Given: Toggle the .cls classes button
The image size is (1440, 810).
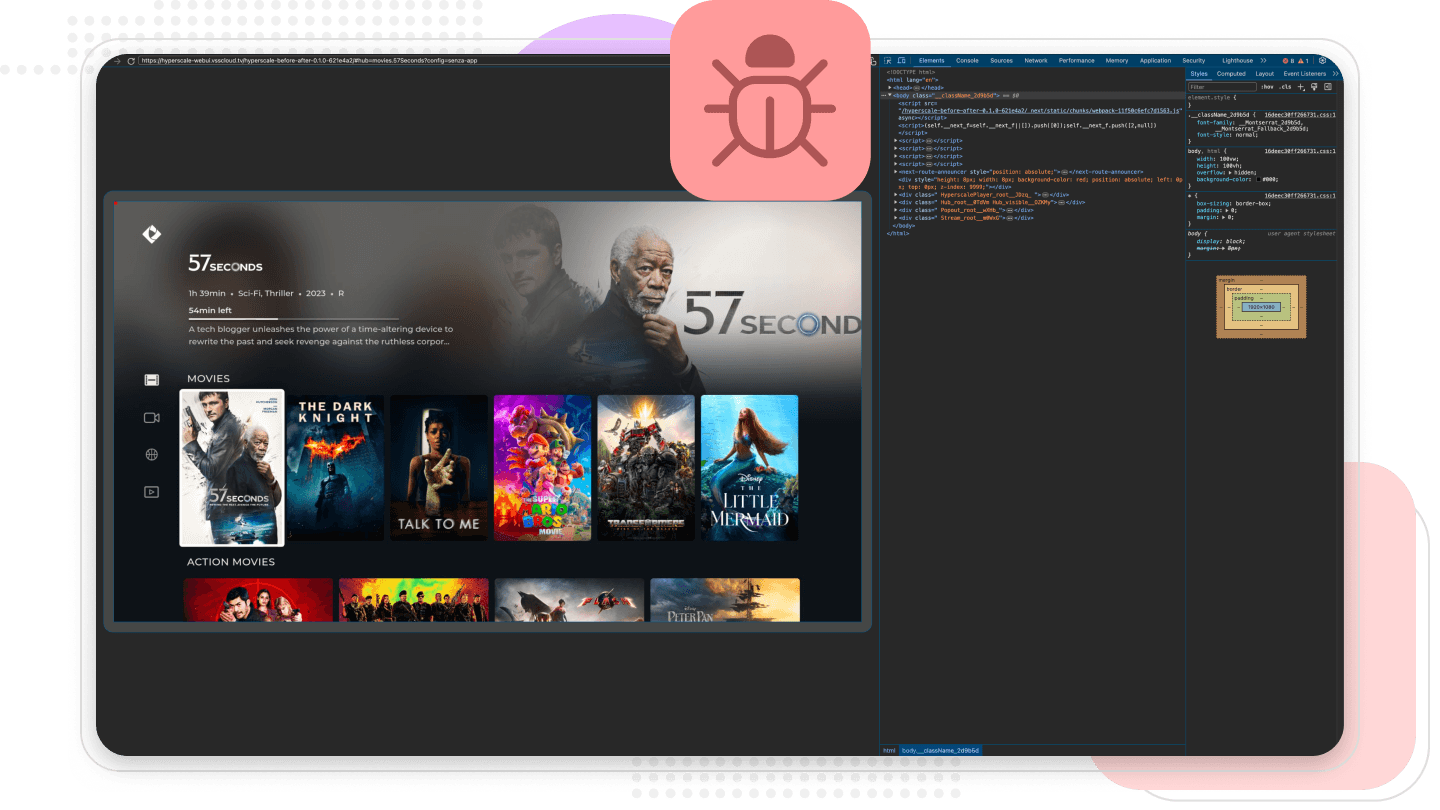Looking at the screenshot, I should [1285, 87].
